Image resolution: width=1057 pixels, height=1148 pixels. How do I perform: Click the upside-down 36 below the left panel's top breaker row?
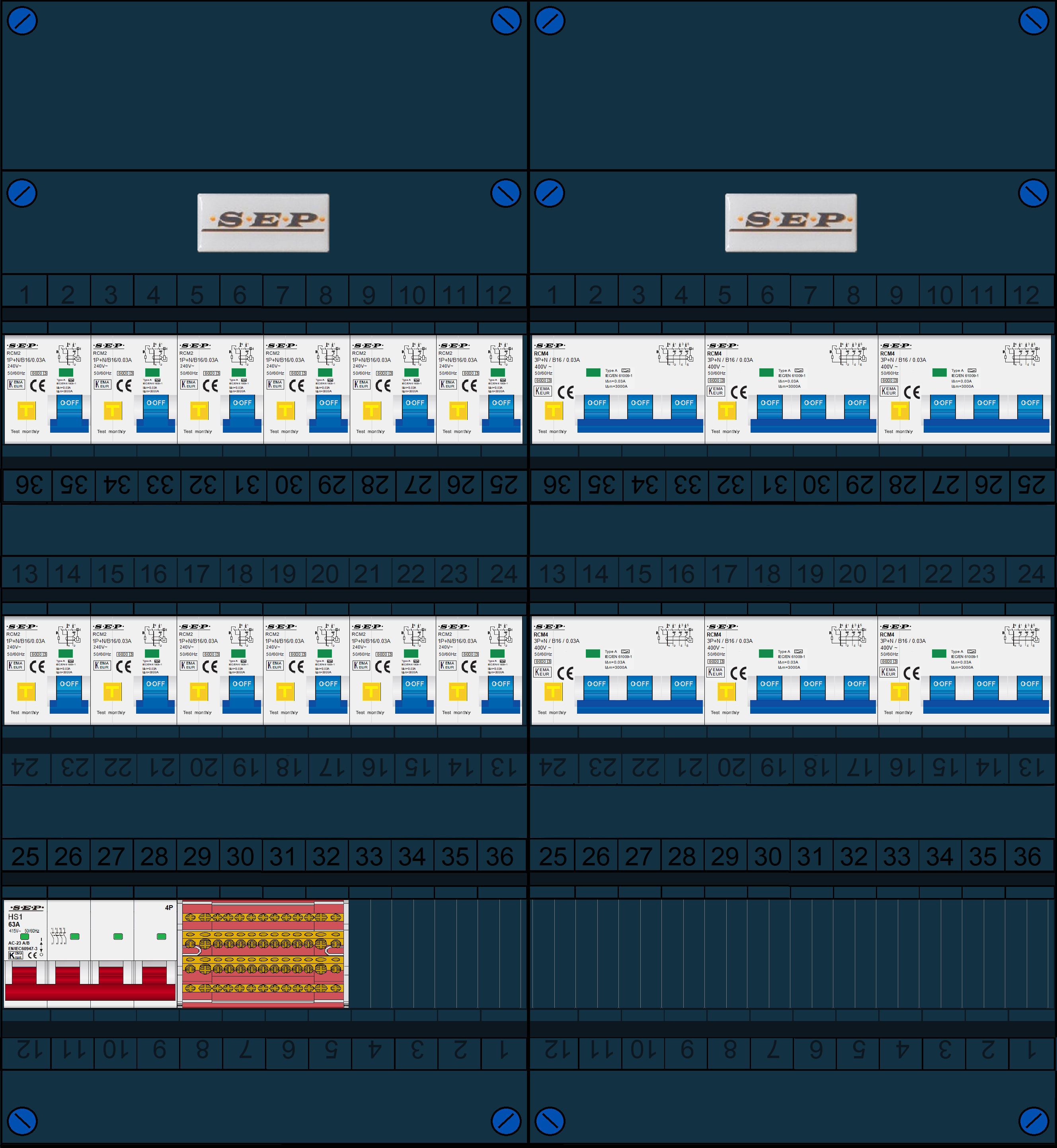click(x=29, y=485)
